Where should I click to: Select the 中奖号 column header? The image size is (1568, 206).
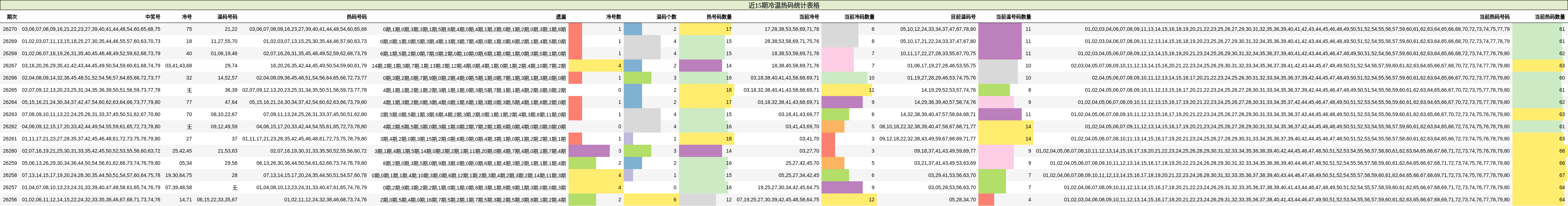click(153, 17)
